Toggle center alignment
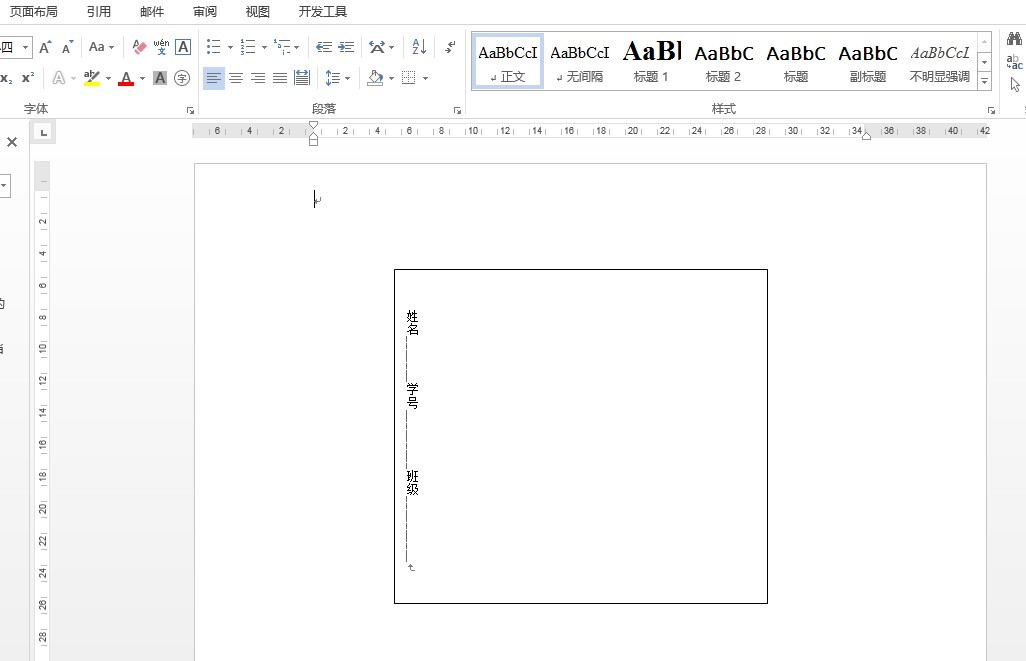Viewport: 1026px width, 661px height. tap(236, 78)
